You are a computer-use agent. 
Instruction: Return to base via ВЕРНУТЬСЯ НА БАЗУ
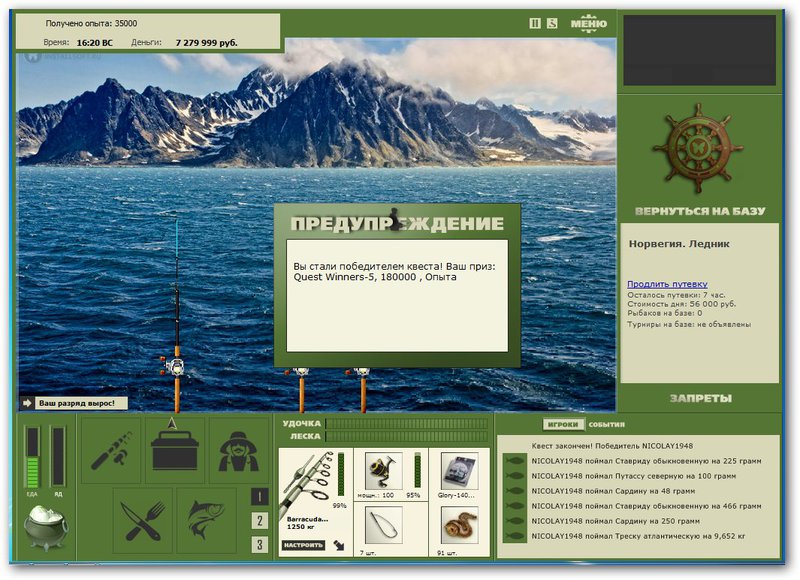(700, 211)
